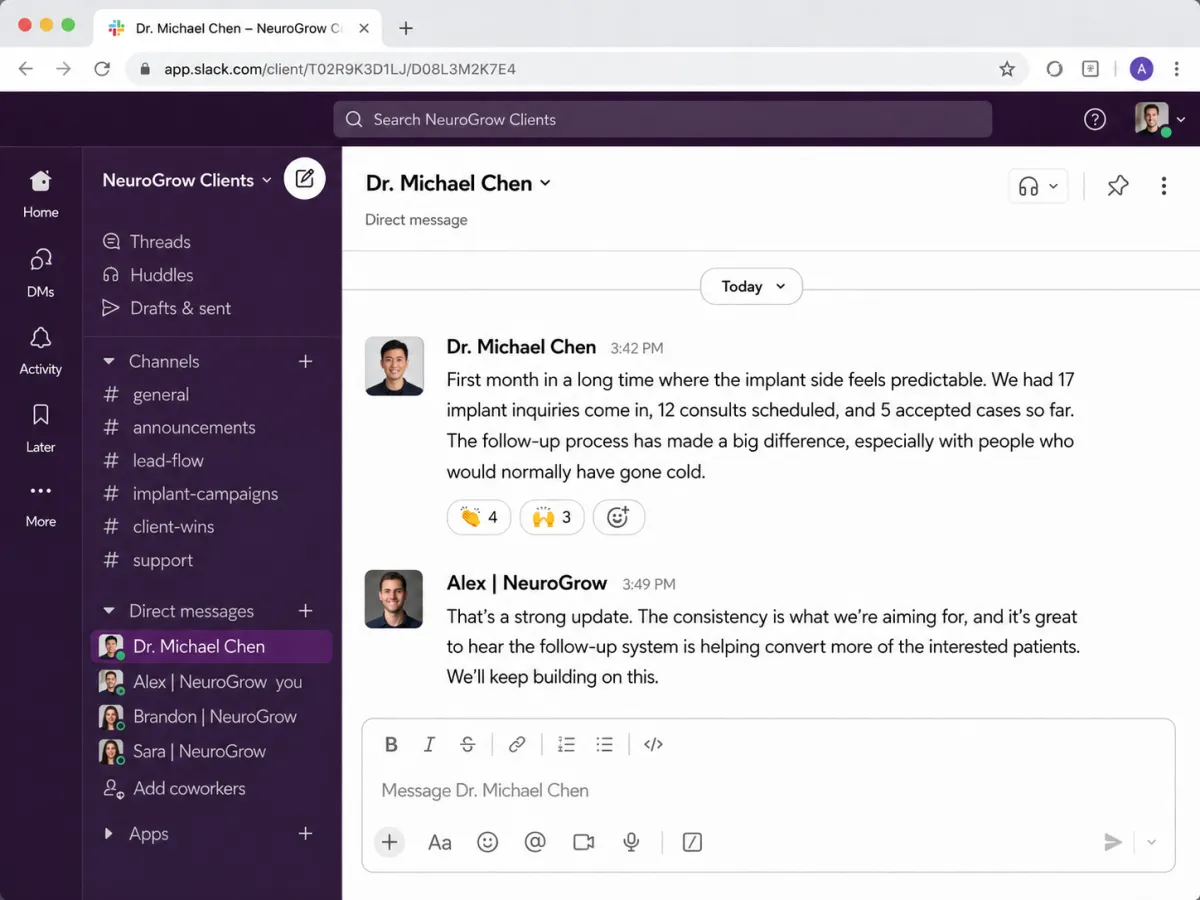Open a new browser tab
Screen dimensions: 1200x900
(x=406, y=28)
